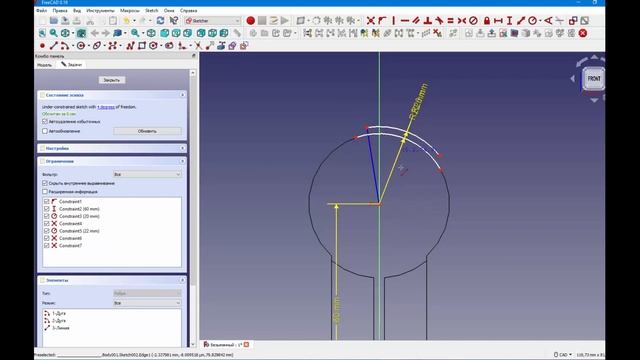
Task: Open the Edit menu
Action: 60,11
